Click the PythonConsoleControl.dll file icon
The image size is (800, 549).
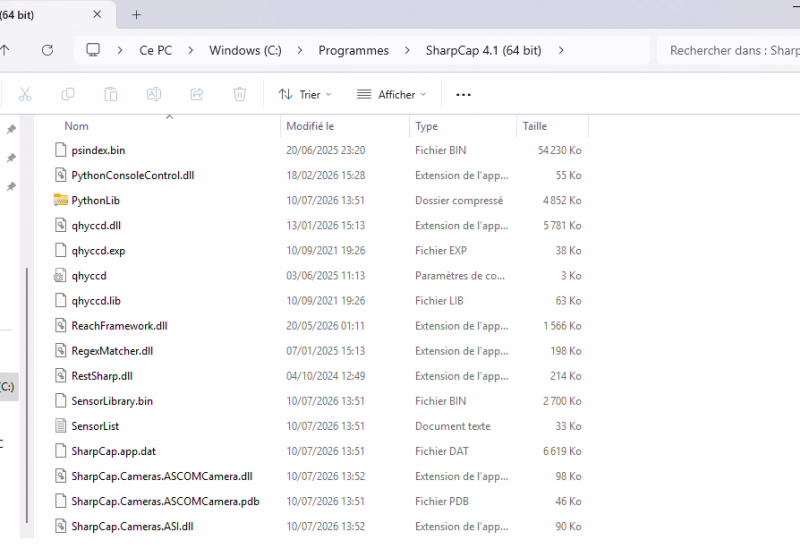click(x=60, y=175)
